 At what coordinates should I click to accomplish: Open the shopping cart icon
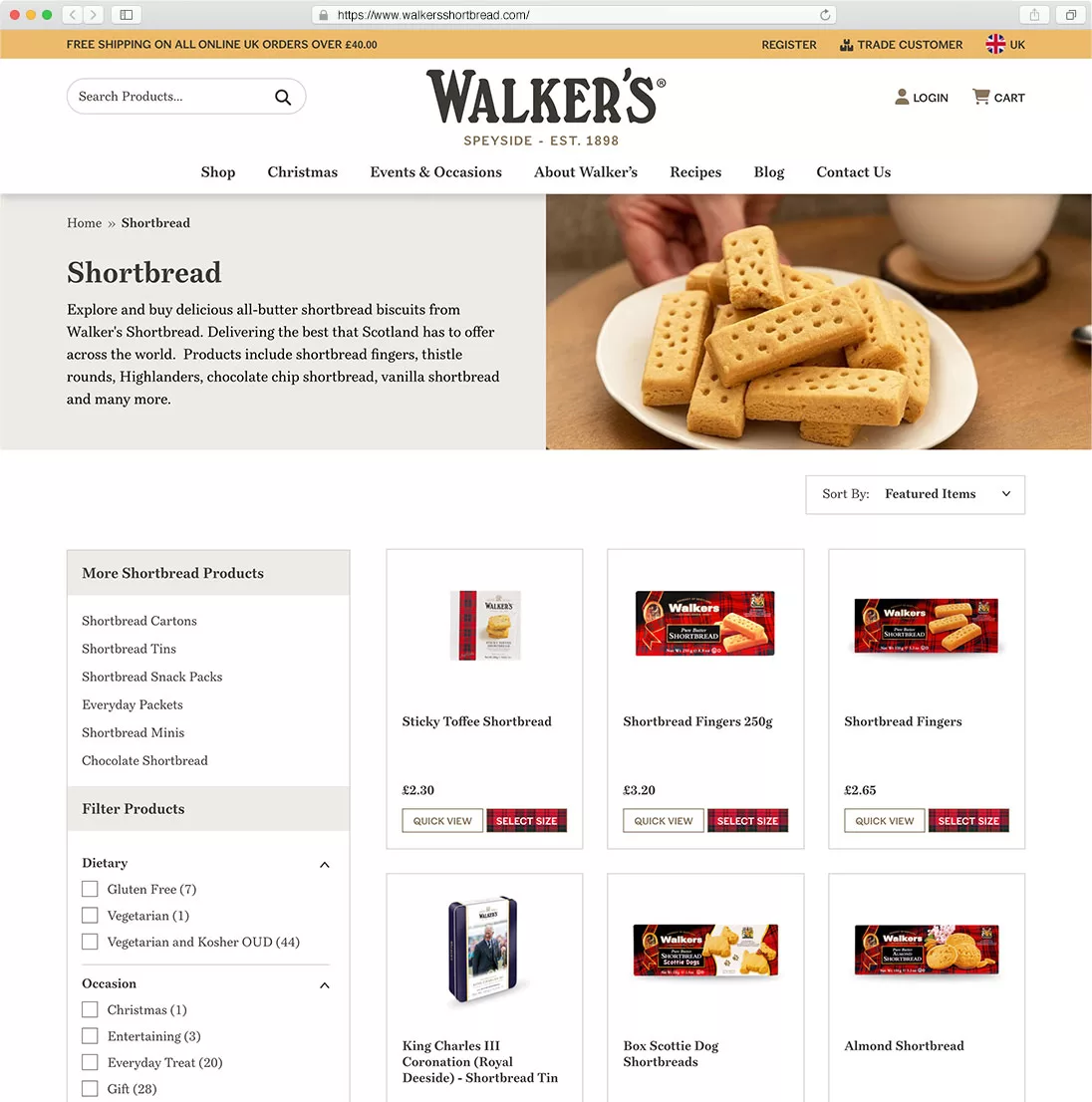[x=981, y=97]
